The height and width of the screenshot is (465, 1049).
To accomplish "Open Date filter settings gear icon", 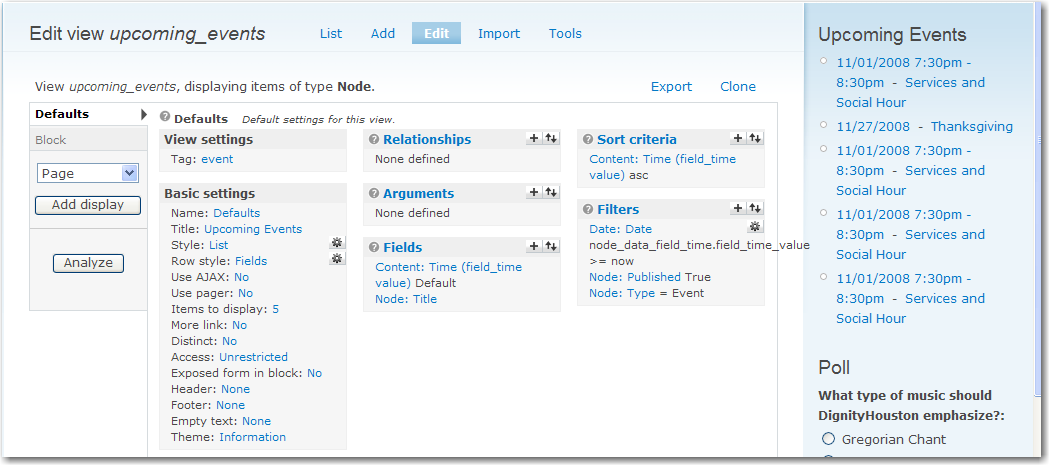I will (x=755, y=227).
